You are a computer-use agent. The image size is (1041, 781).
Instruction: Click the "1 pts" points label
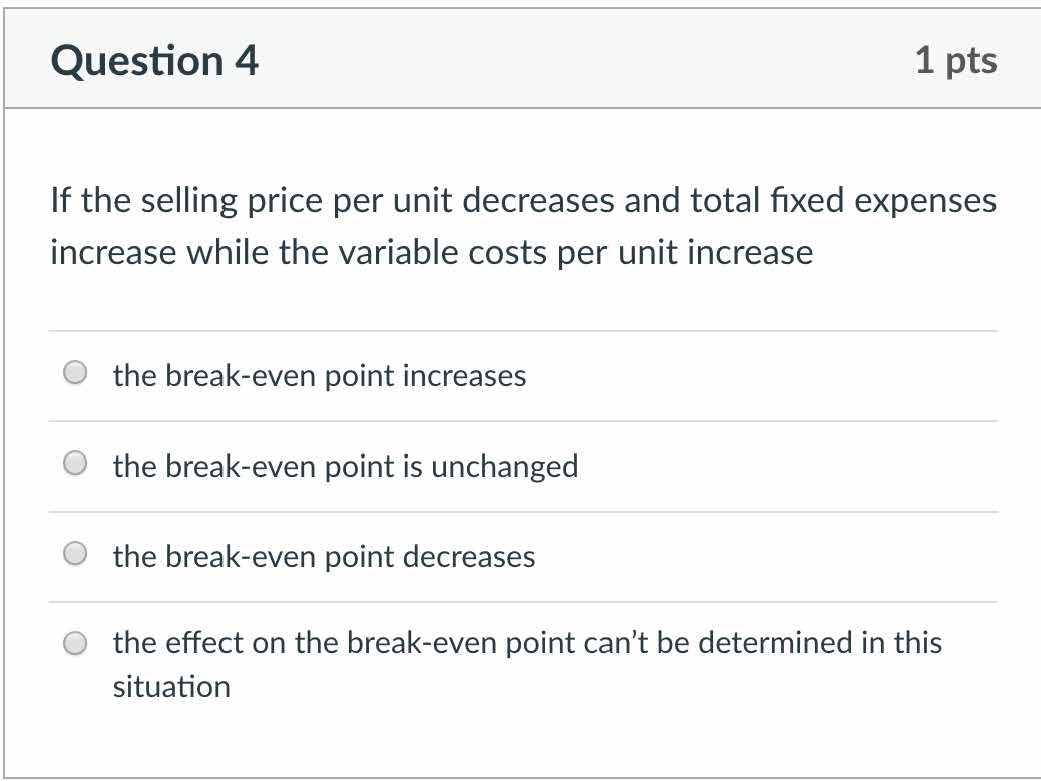(x=955, y=61)
